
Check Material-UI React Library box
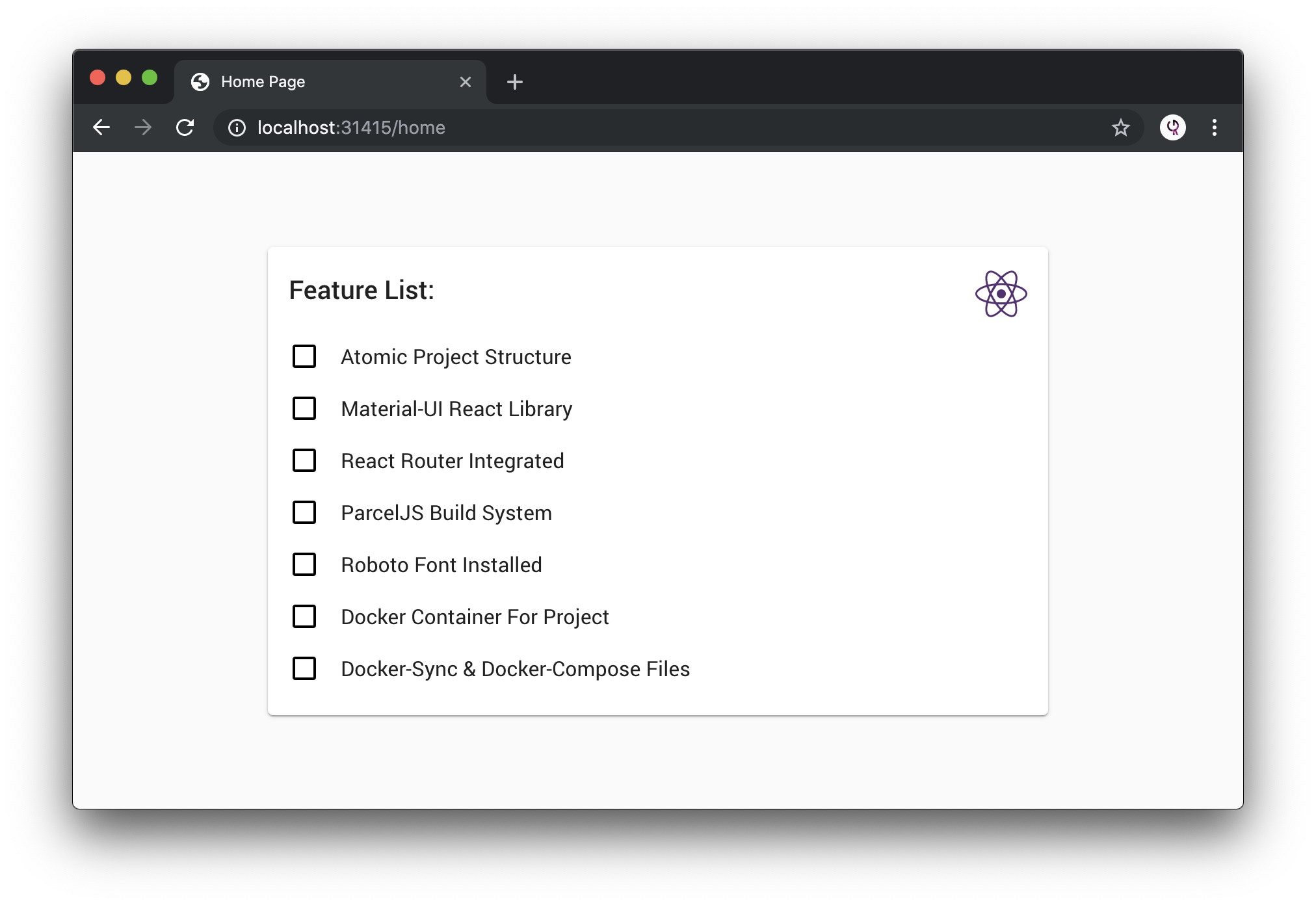[304, 408]
